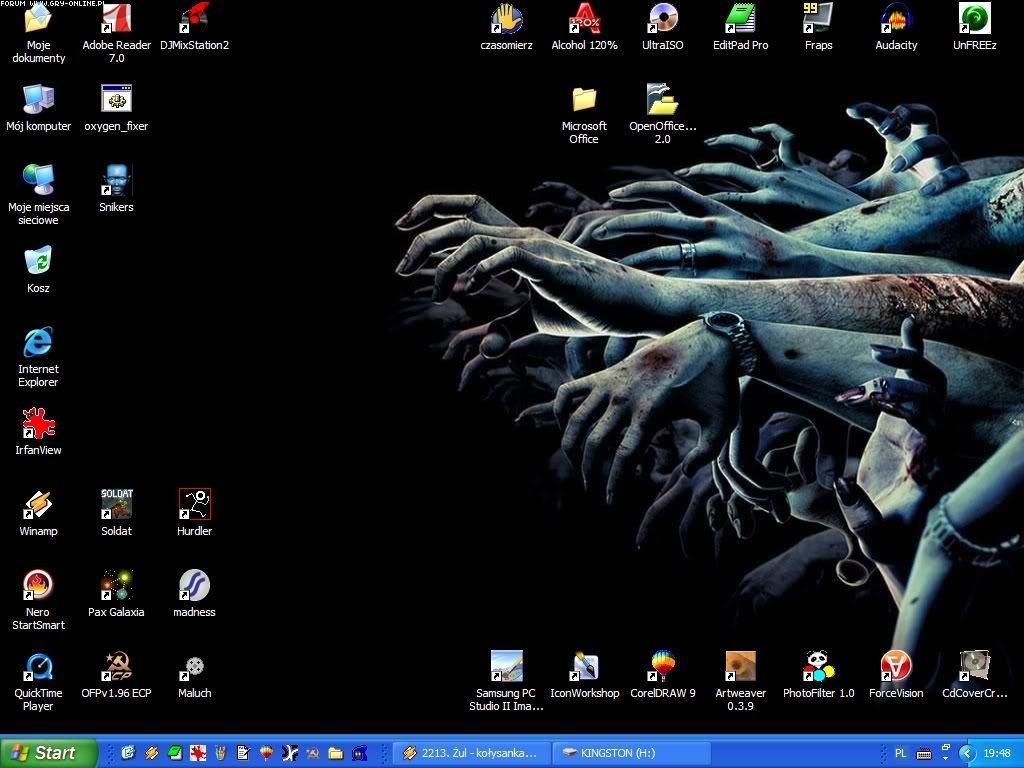Select the Microsoft Office desktop folder
This screenshot has width=1024, height=768.
584,114
